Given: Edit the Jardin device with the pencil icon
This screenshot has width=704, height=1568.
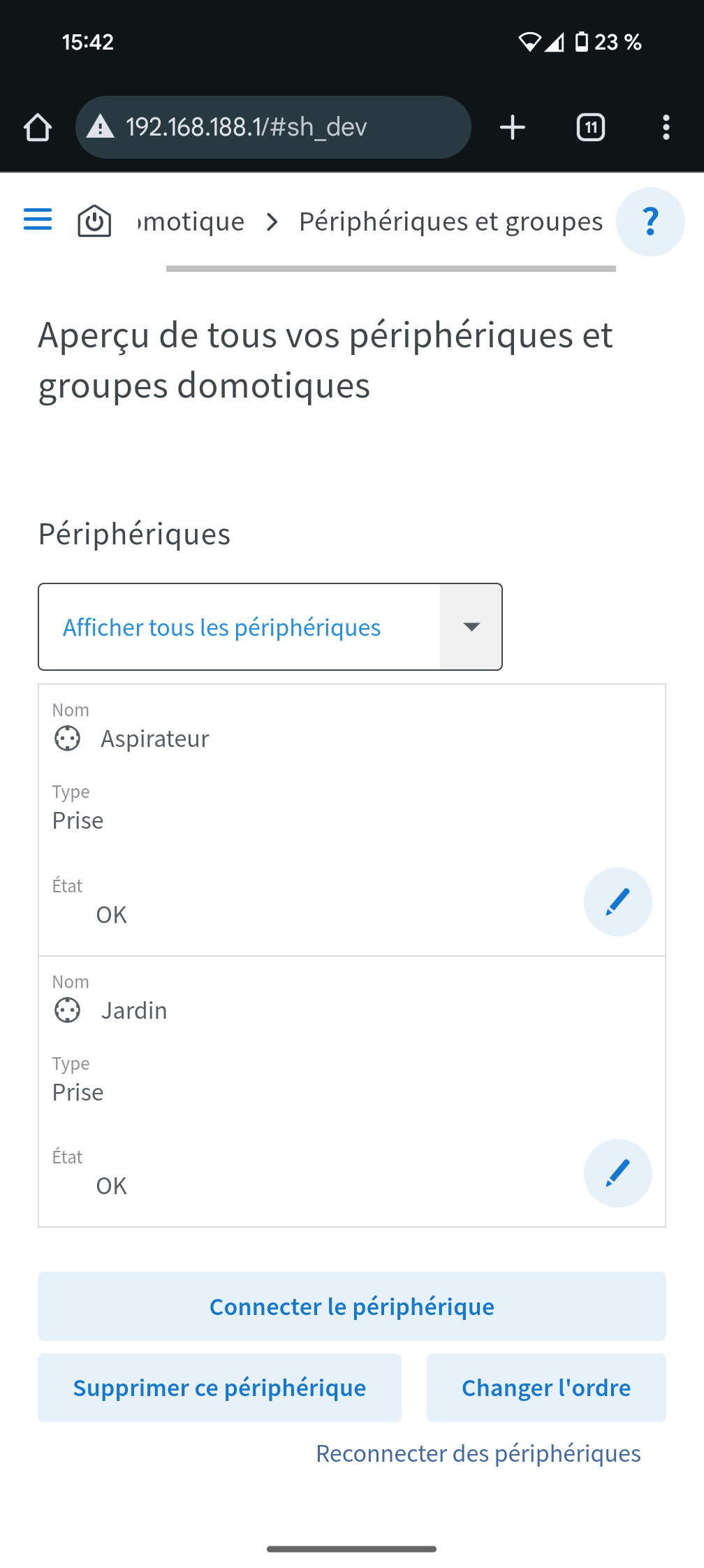Looking at the screenshot, I should 618,1173.
